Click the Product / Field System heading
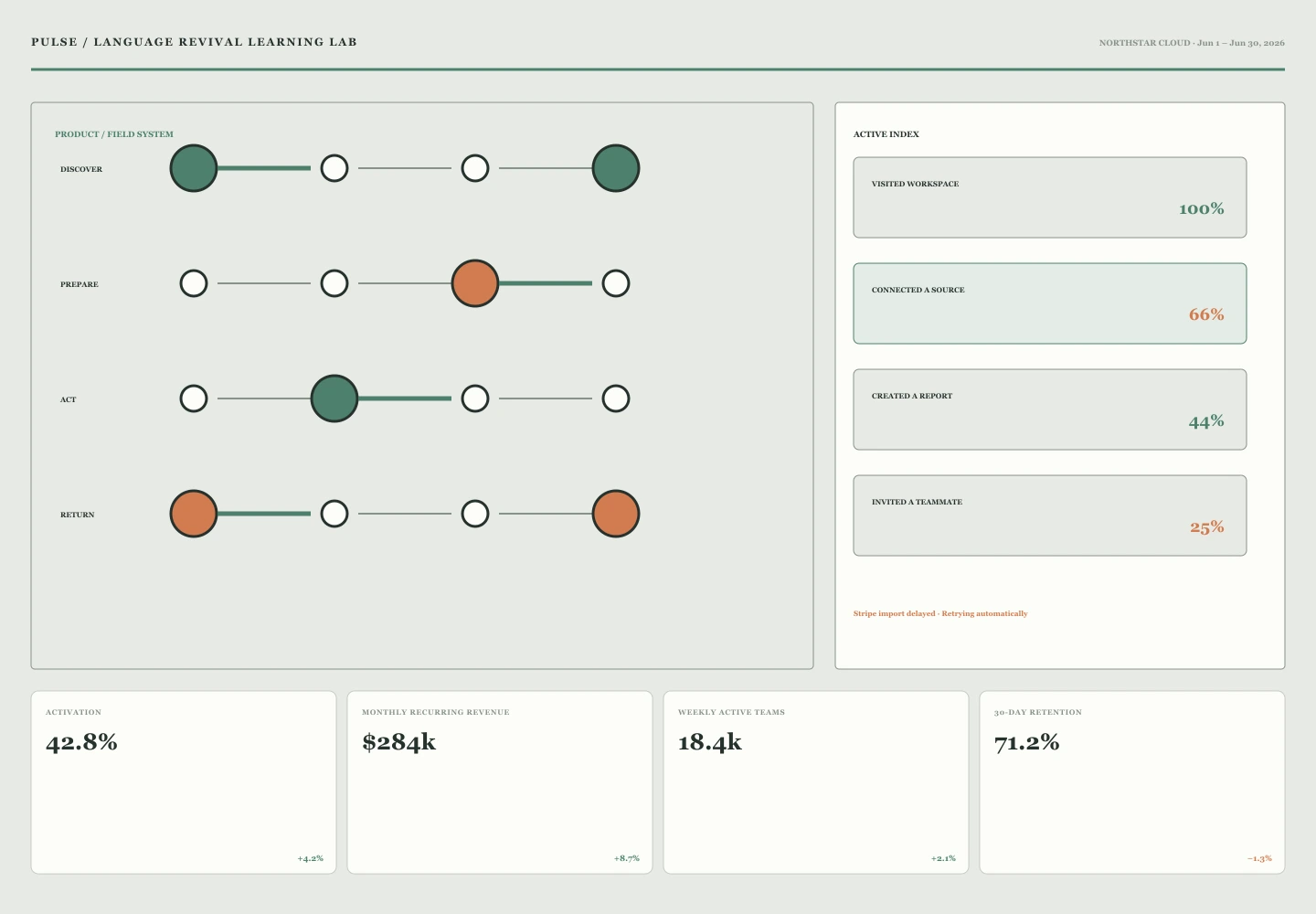This screenshot has width=1316, height=914. [x=114, y=134]
